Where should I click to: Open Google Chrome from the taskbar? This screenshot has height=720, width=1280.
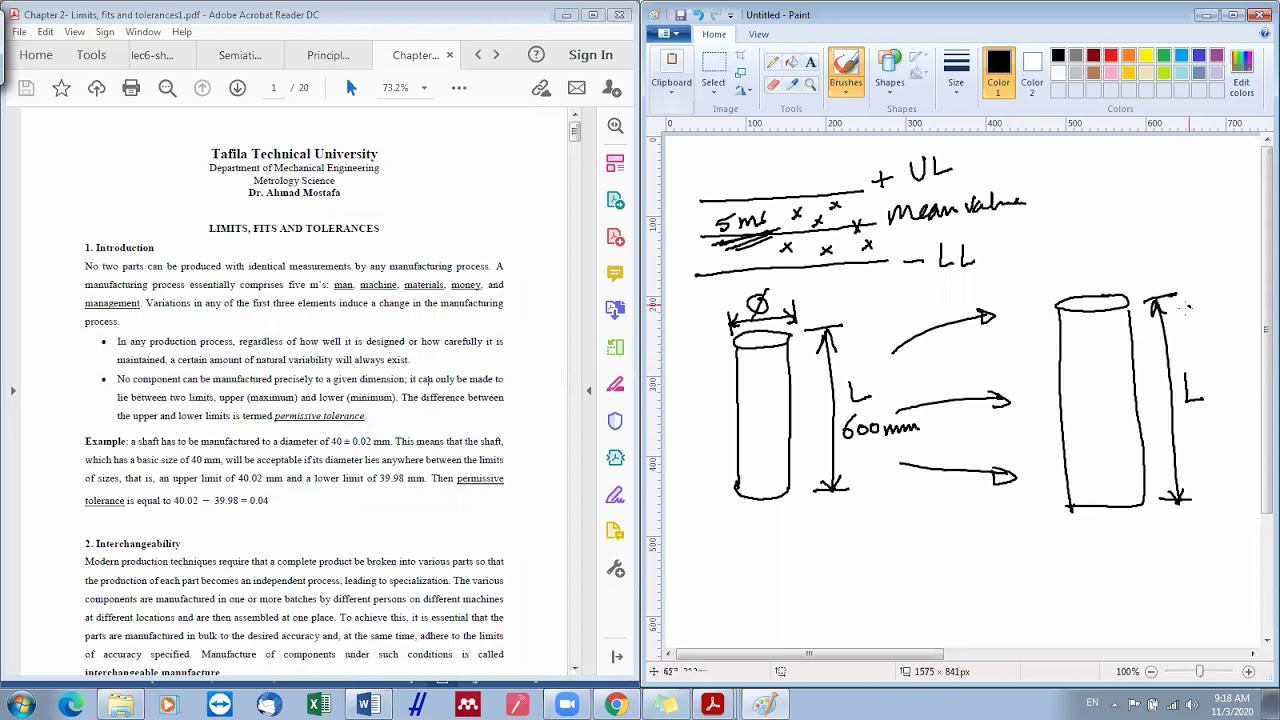[616, 705]
